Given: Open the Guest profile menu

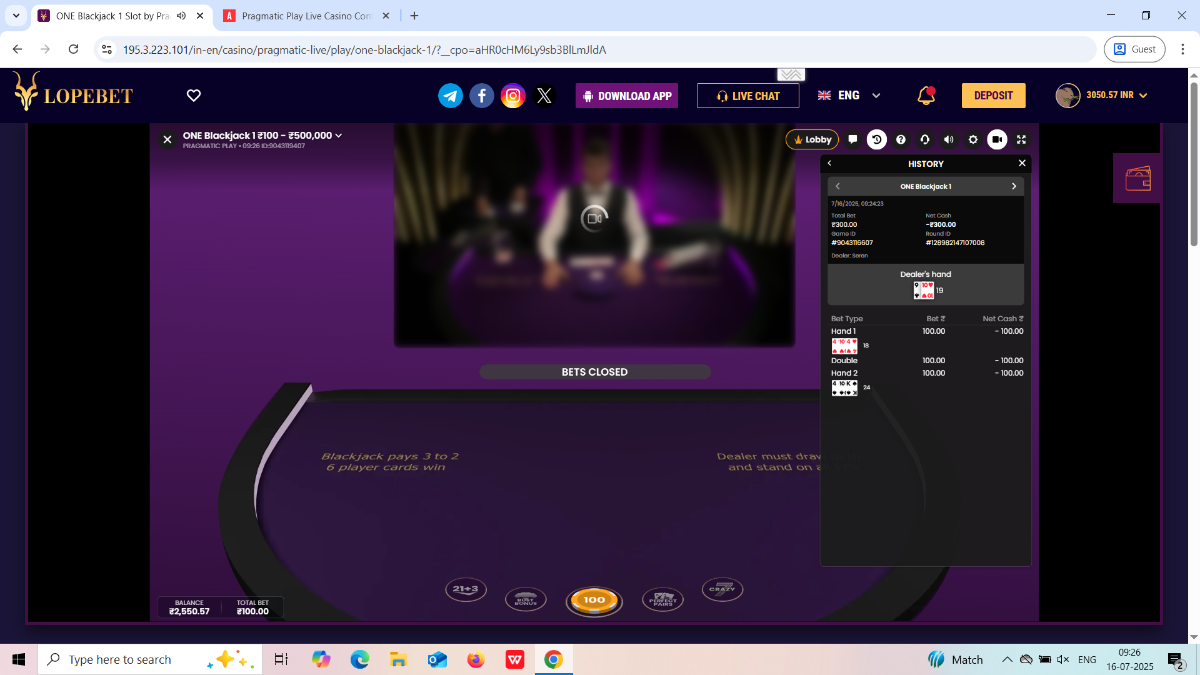Looking at the screenshot, I should (1134, 49).
